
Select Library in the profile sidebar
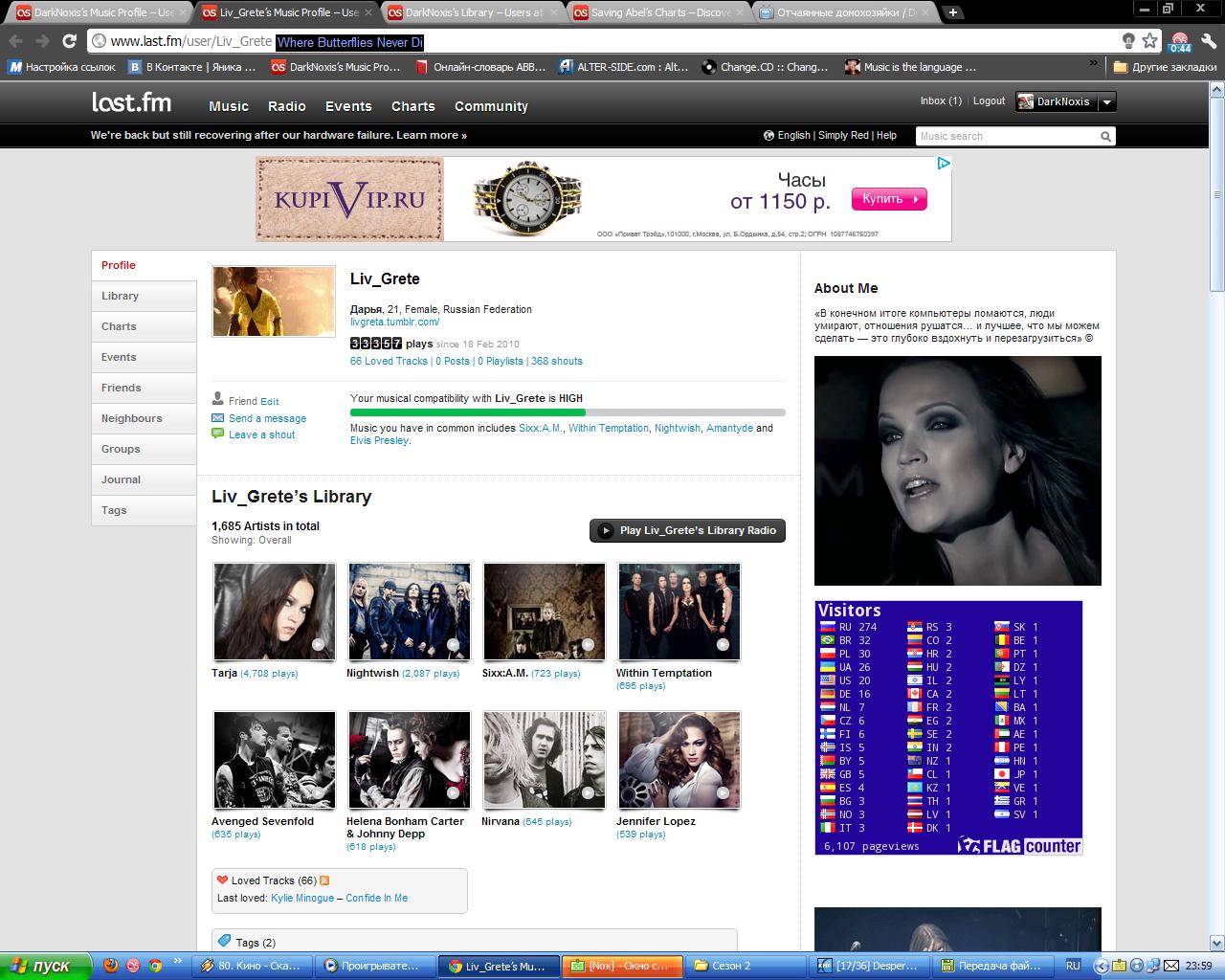(145, 296)
